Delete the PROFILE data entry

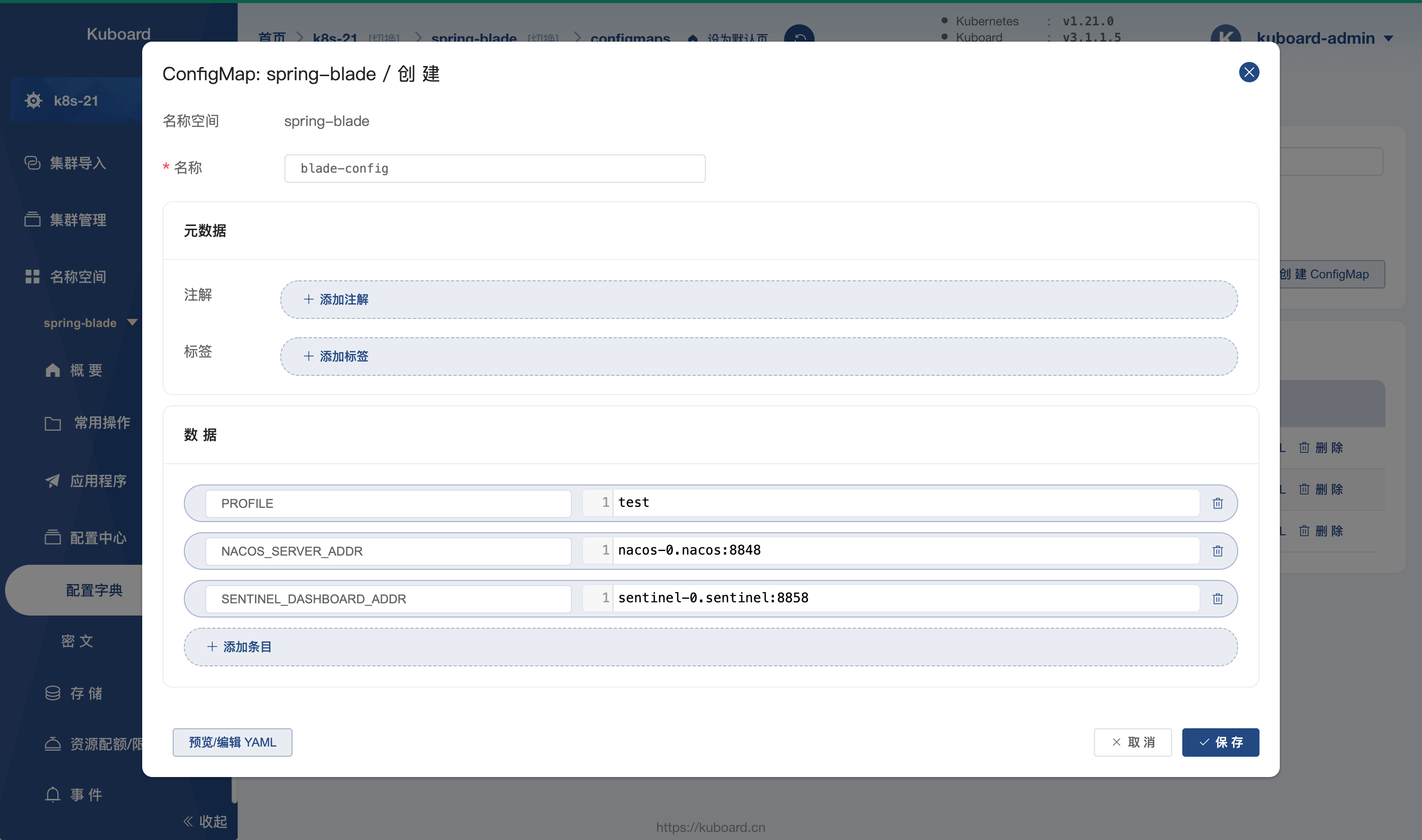click(x=1217, y=503)
